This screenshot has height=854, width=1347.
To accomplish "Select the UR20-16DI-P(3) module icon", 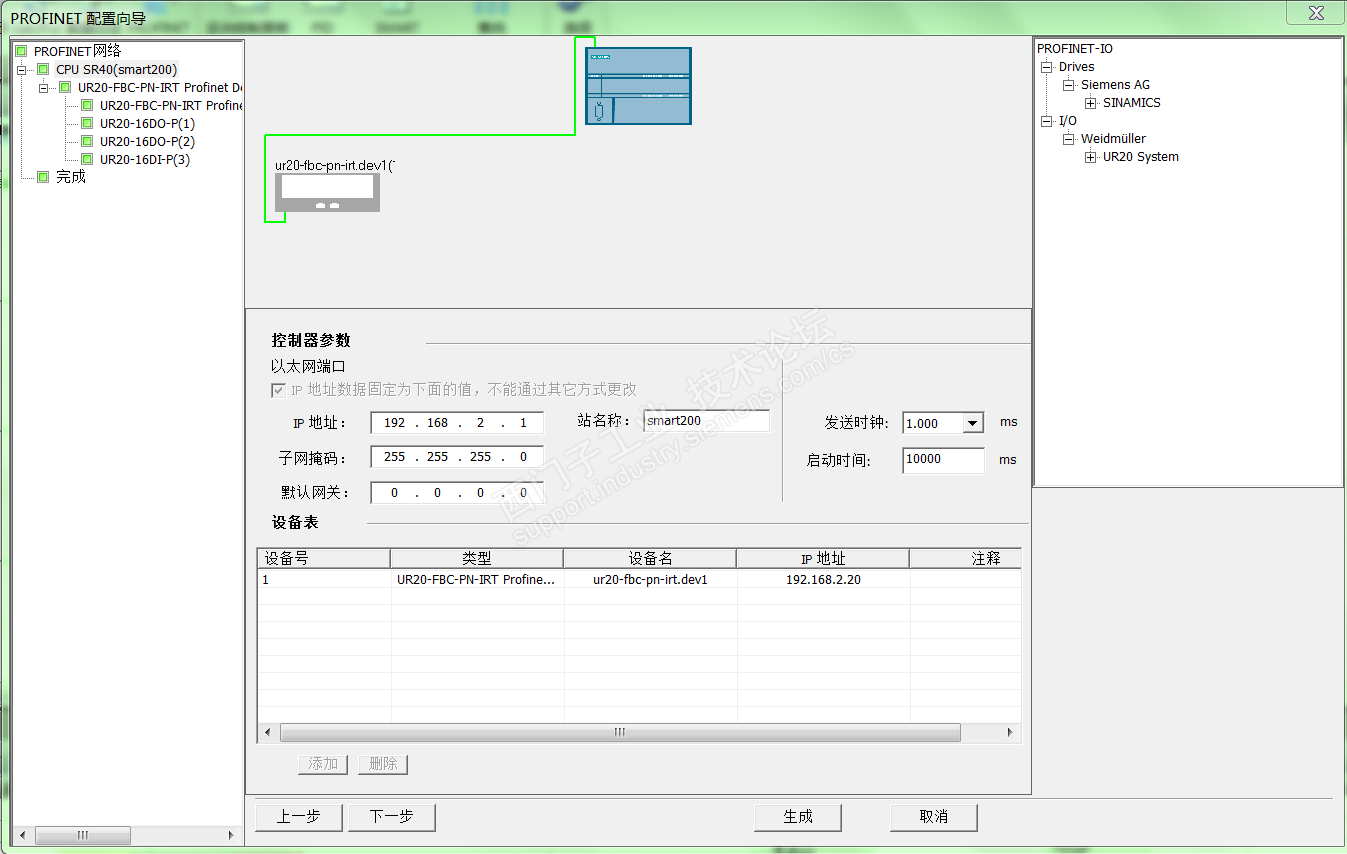I will pos(87,159).
